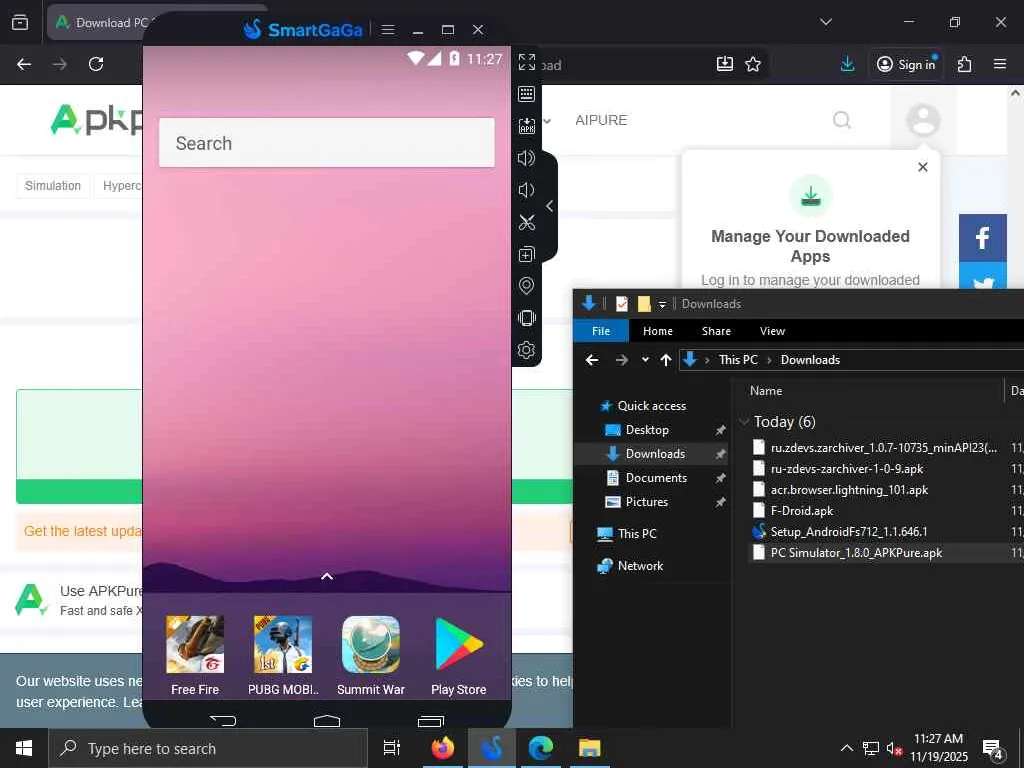Click the browser Sign in button
Image resolution: width=1024 pixels, height=768 pixels.
coord(906,64)
